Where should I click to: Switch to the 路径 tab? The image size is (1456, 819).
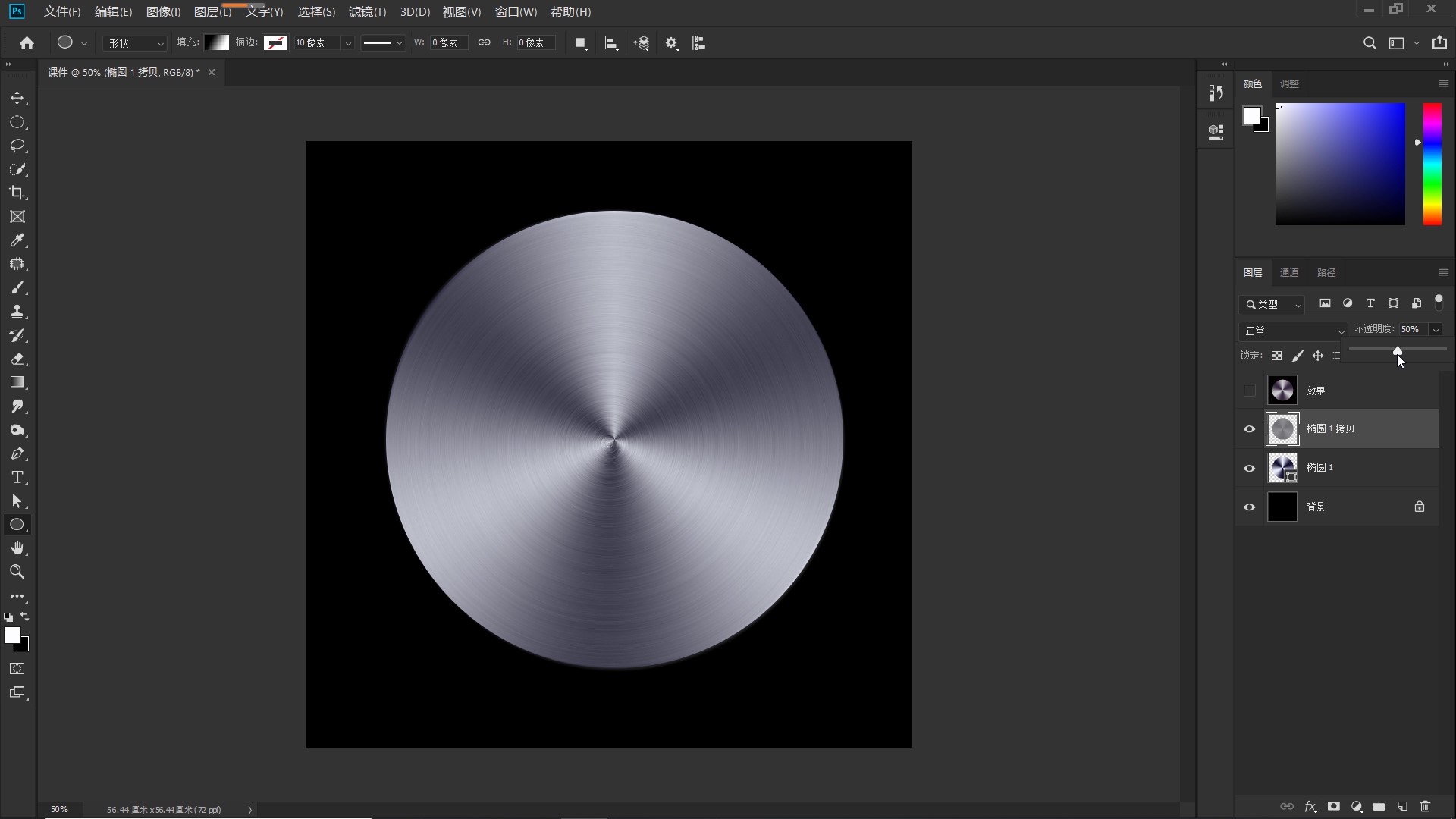click(1326, 272)
